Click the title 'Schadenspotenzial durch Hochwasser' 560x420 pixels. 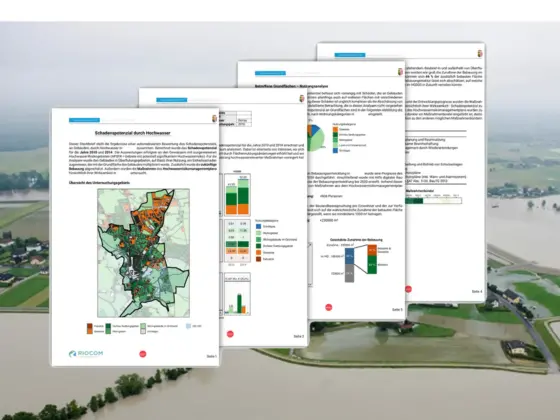point(132,133)
